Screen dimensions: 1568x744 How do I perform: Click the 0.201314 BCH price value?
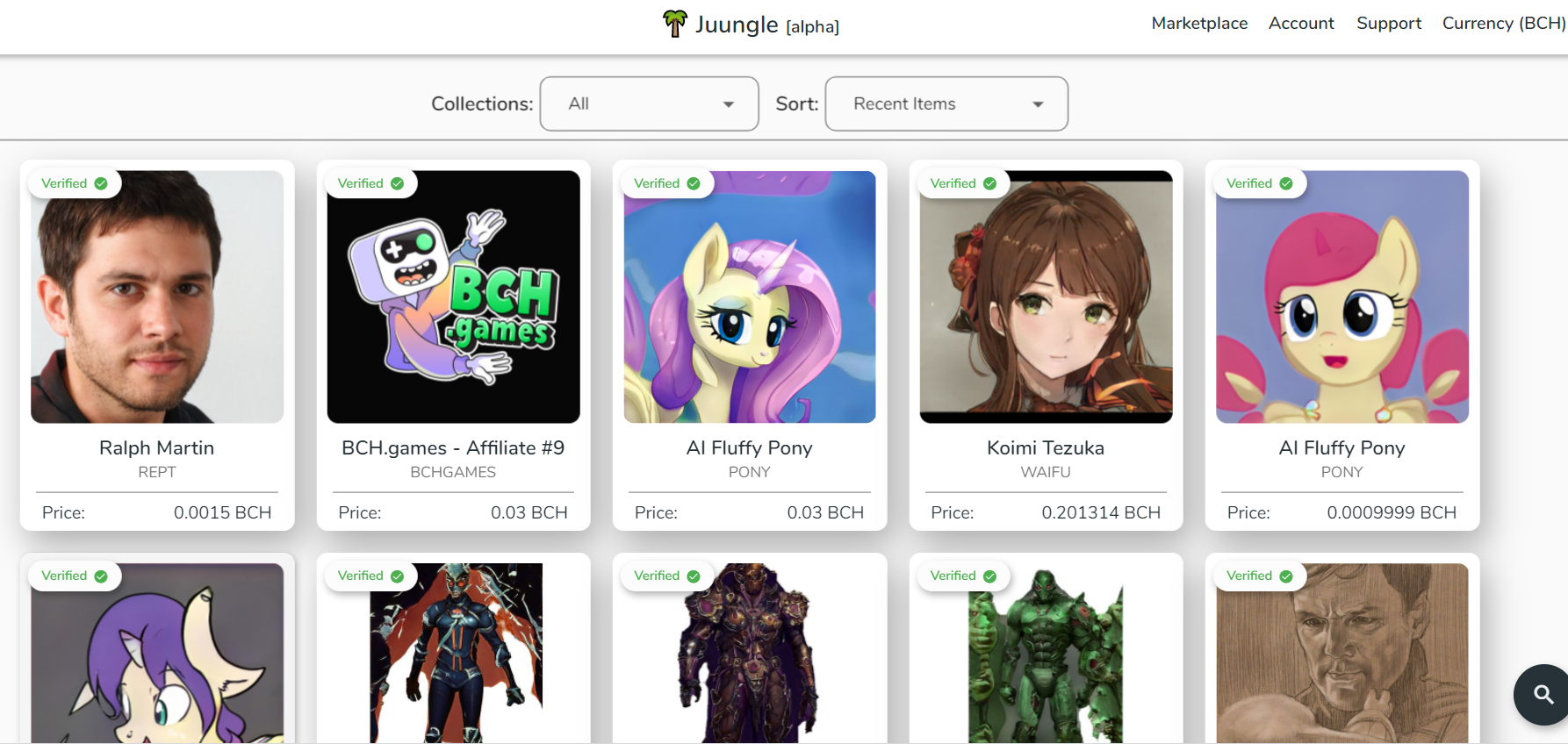(1101, 512)
